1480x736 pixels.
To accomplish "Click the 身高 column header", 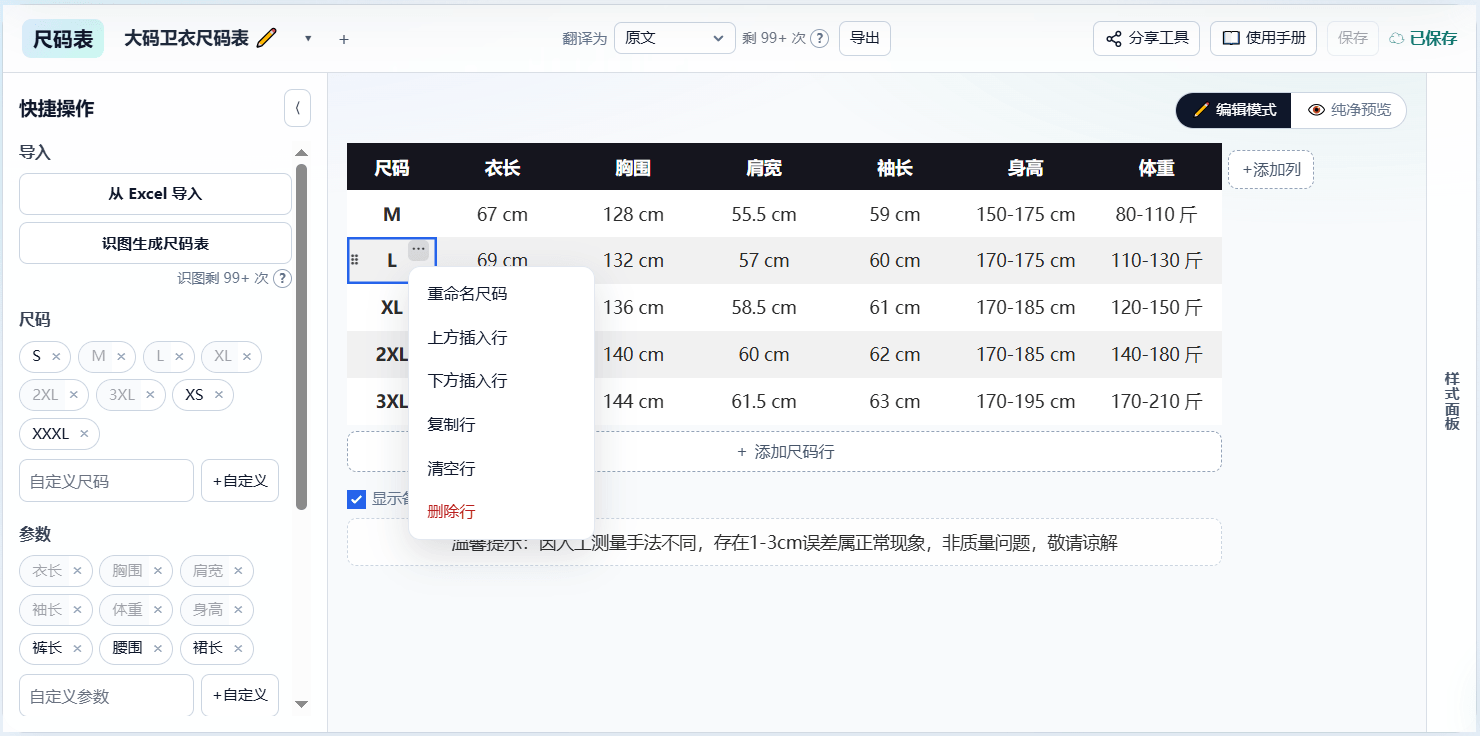I will coord(1026,168).
